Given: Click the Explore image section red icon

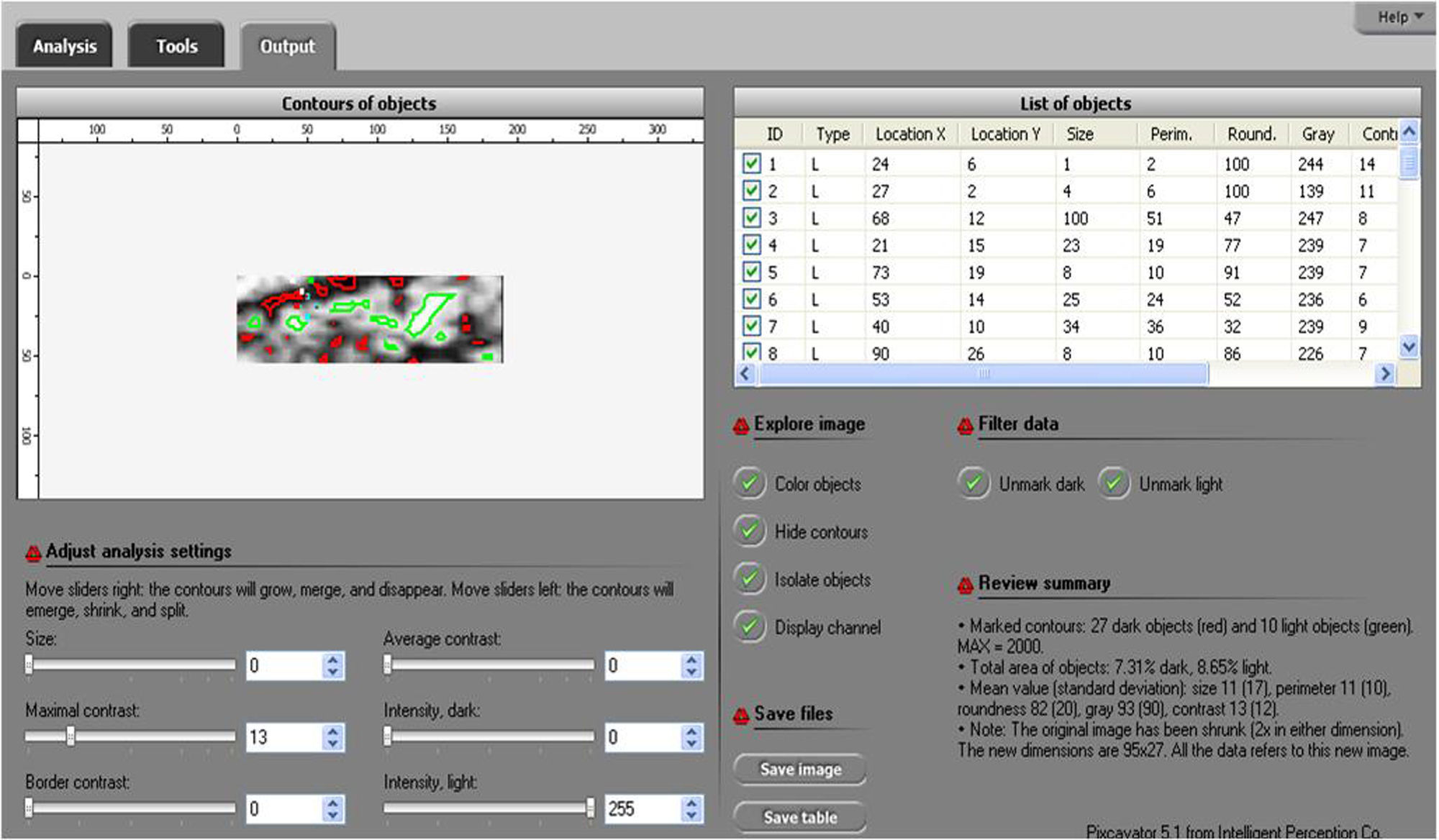Looking at the screenshot, I should click(x=740, y=426).
